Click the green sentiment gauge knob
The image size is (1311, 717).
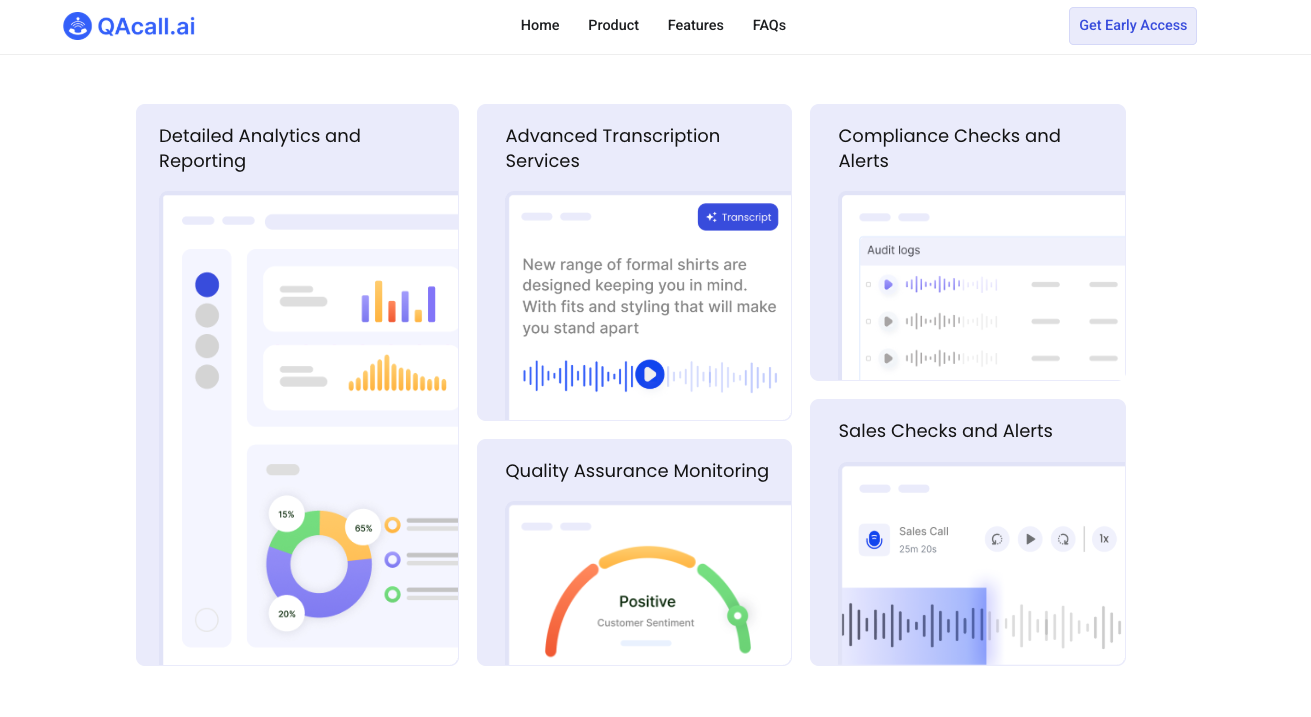[x=738, y=616]
